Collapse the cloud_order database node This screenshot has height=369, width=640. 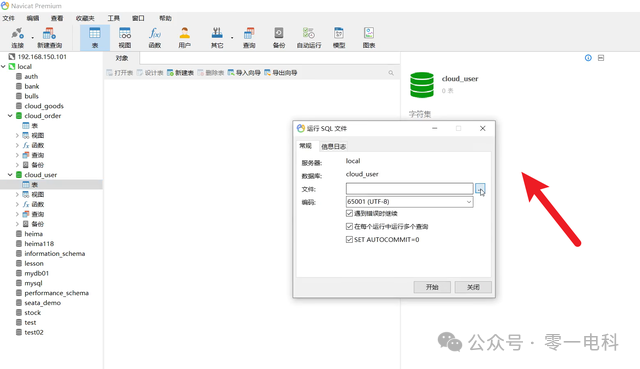point(10,116)
